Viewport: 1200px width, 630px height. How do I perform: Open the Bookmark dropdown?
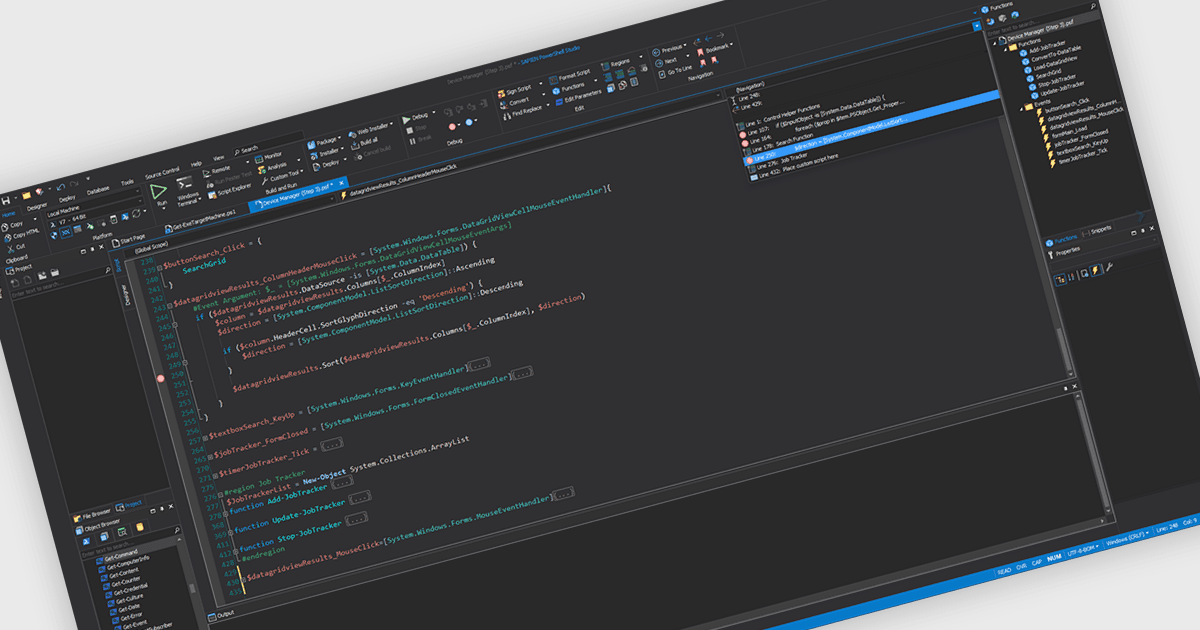717,47
